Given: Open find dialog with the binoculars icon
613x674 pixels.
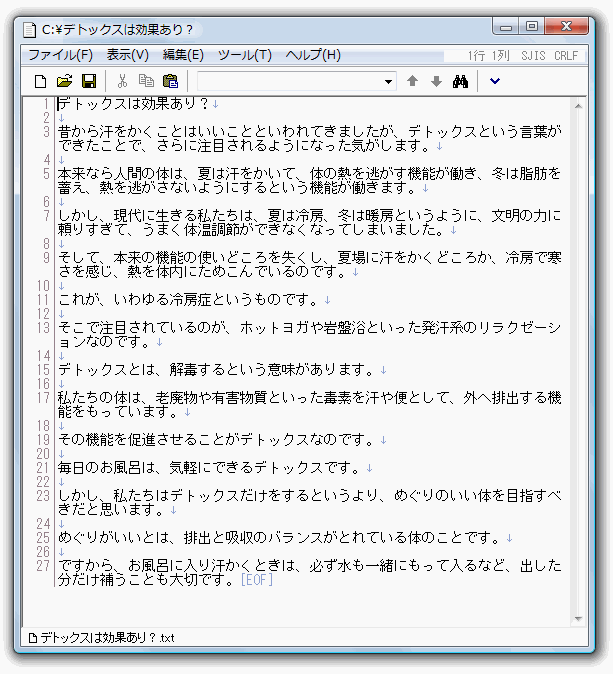Looking at the screenshot, I should [x=460, y=81].
